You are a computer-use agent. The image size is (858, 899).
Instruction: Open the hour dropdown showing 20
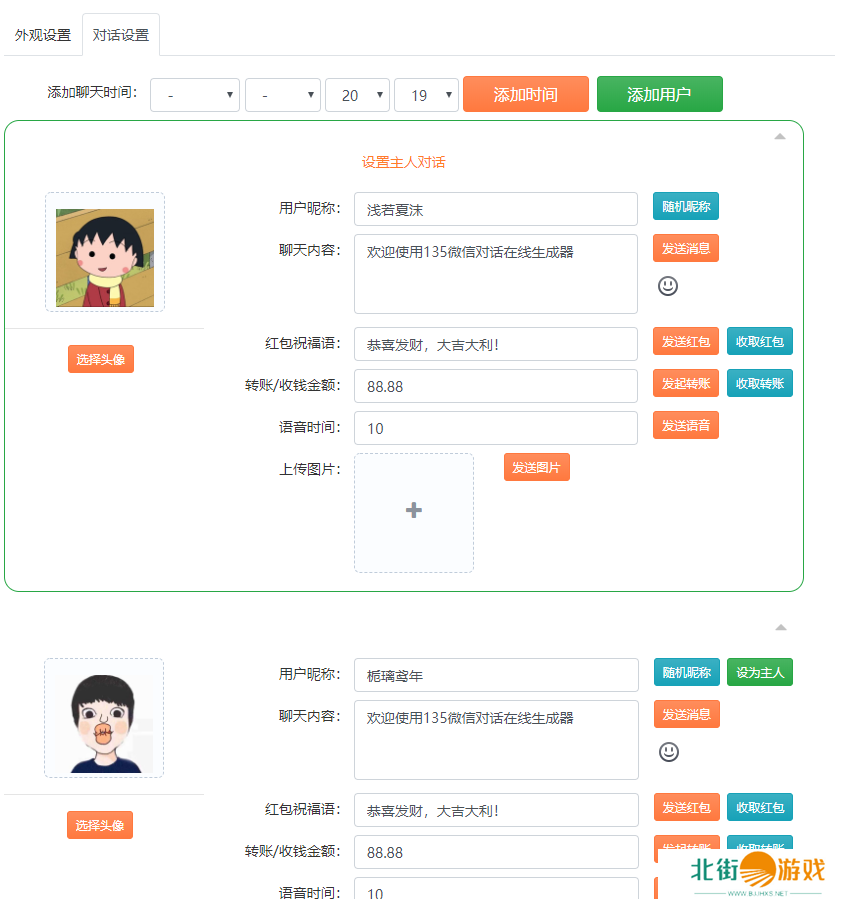point(357,95)
